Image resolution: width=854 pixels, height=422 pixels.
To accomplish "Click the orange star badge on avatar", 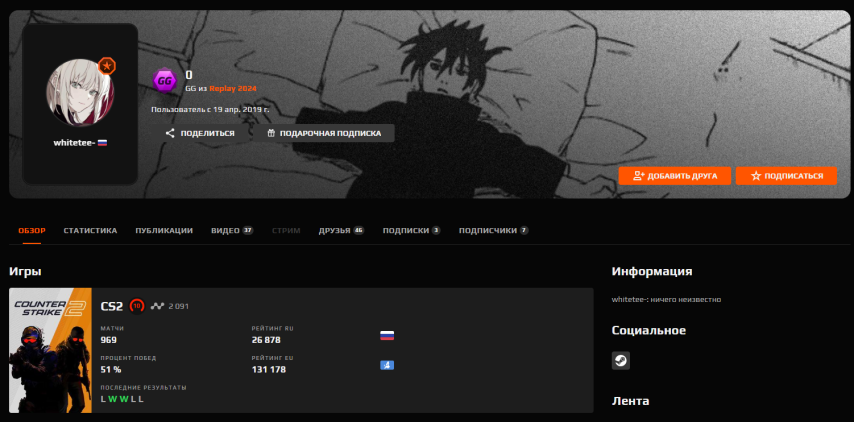I will pyautogui.click(x=107, y=66).
